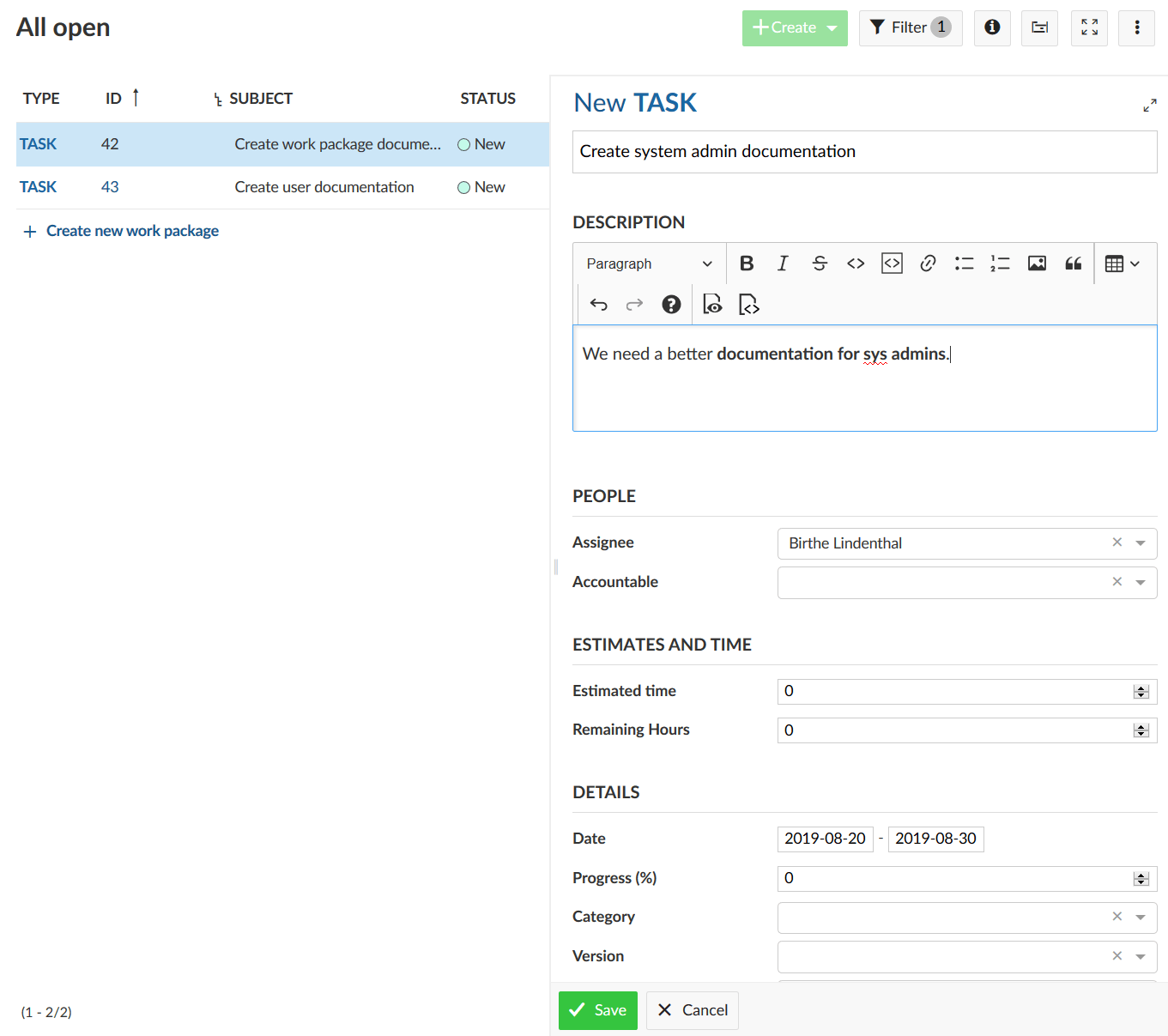Viewport: 1168px width, 1036px height.
Task: Toggle code block formatting in the editor
Action: [x=892, y=264]
